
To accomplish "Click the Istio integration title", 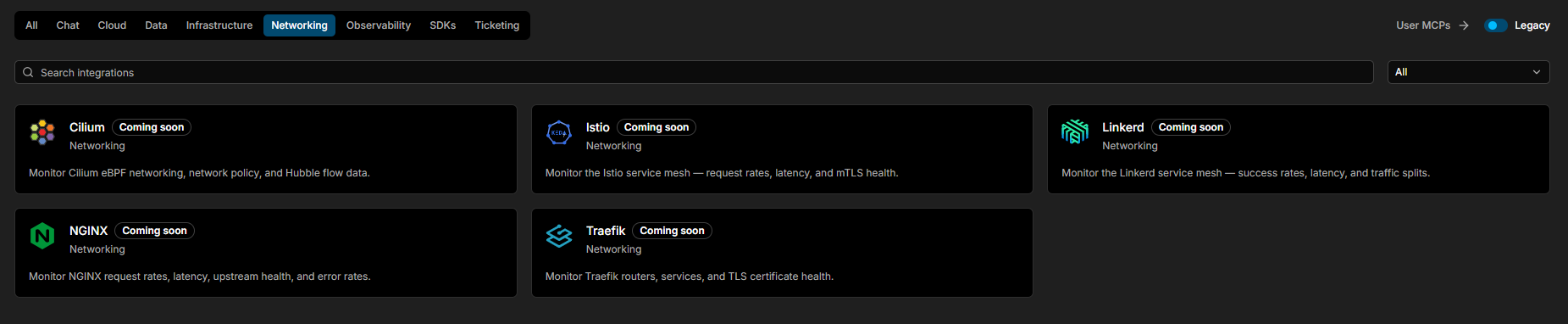I will [x=598, y=127].
